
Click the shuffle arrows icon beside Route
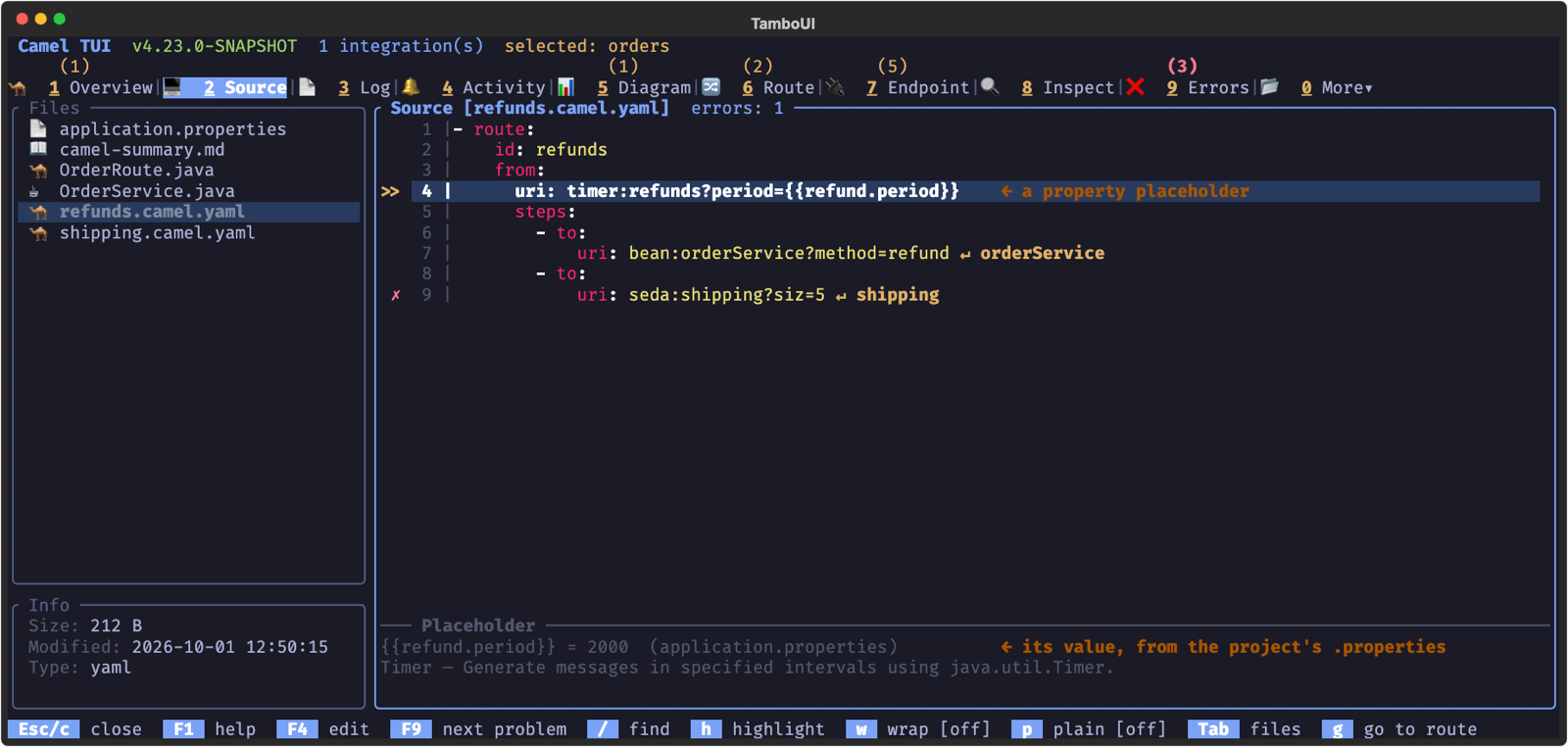click(711, 87)
